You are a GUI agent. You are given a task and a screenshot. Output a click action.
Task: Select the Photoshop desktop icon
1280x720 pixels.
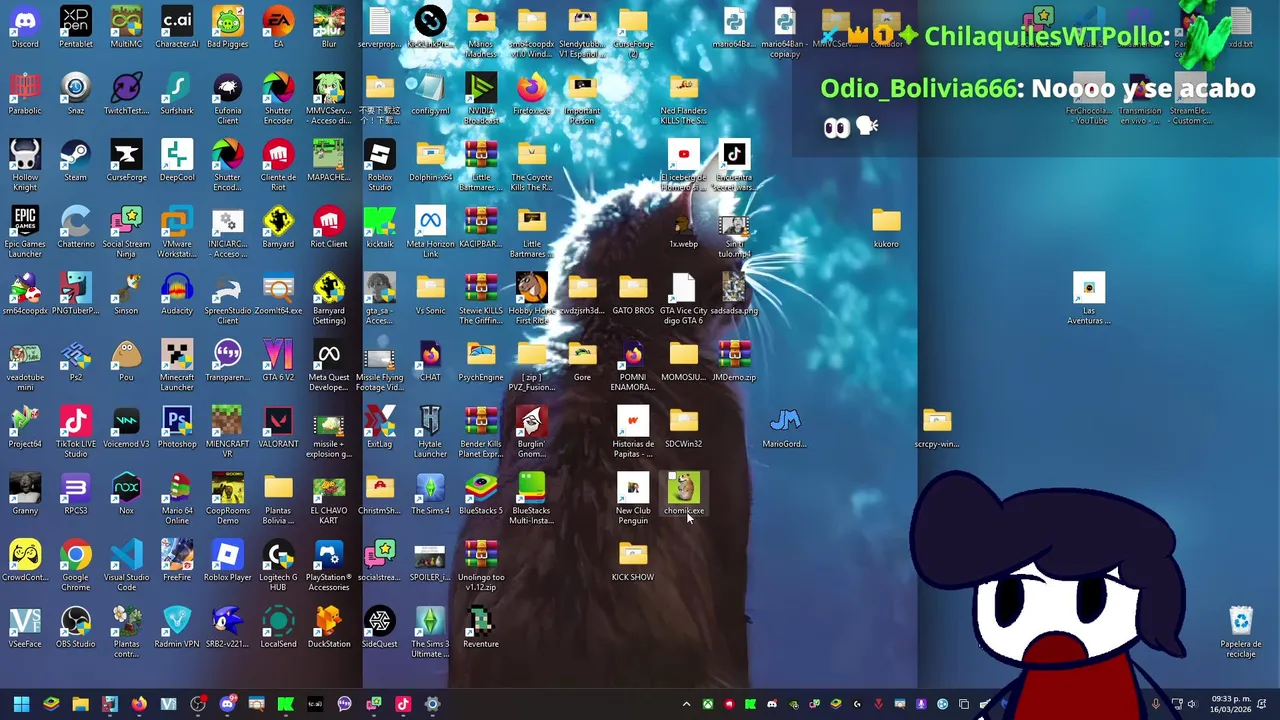coord(177,427)
